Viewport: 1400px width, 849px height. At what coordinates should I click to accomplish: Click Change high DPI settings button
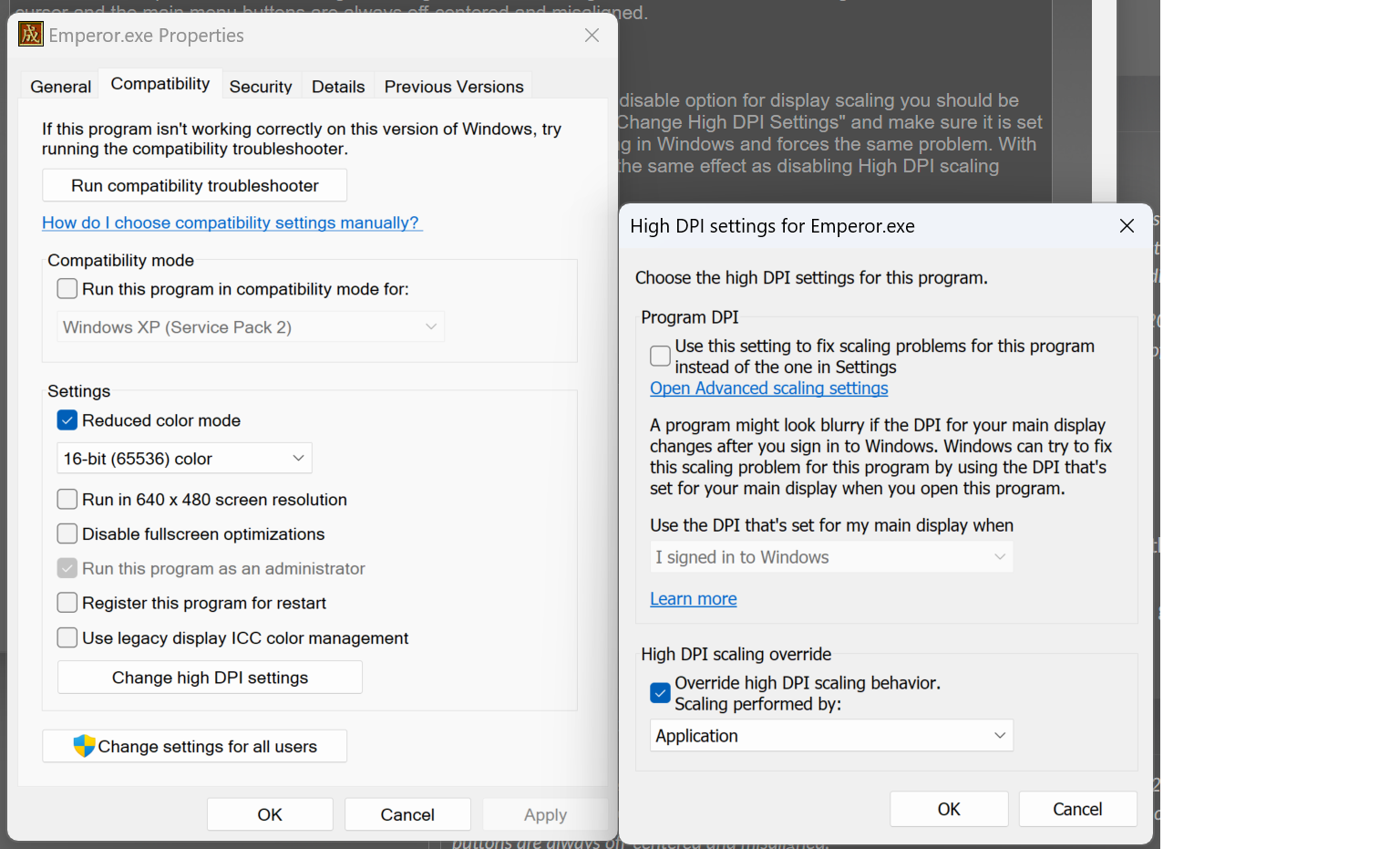pyautogui.click(x=211, y=678)
